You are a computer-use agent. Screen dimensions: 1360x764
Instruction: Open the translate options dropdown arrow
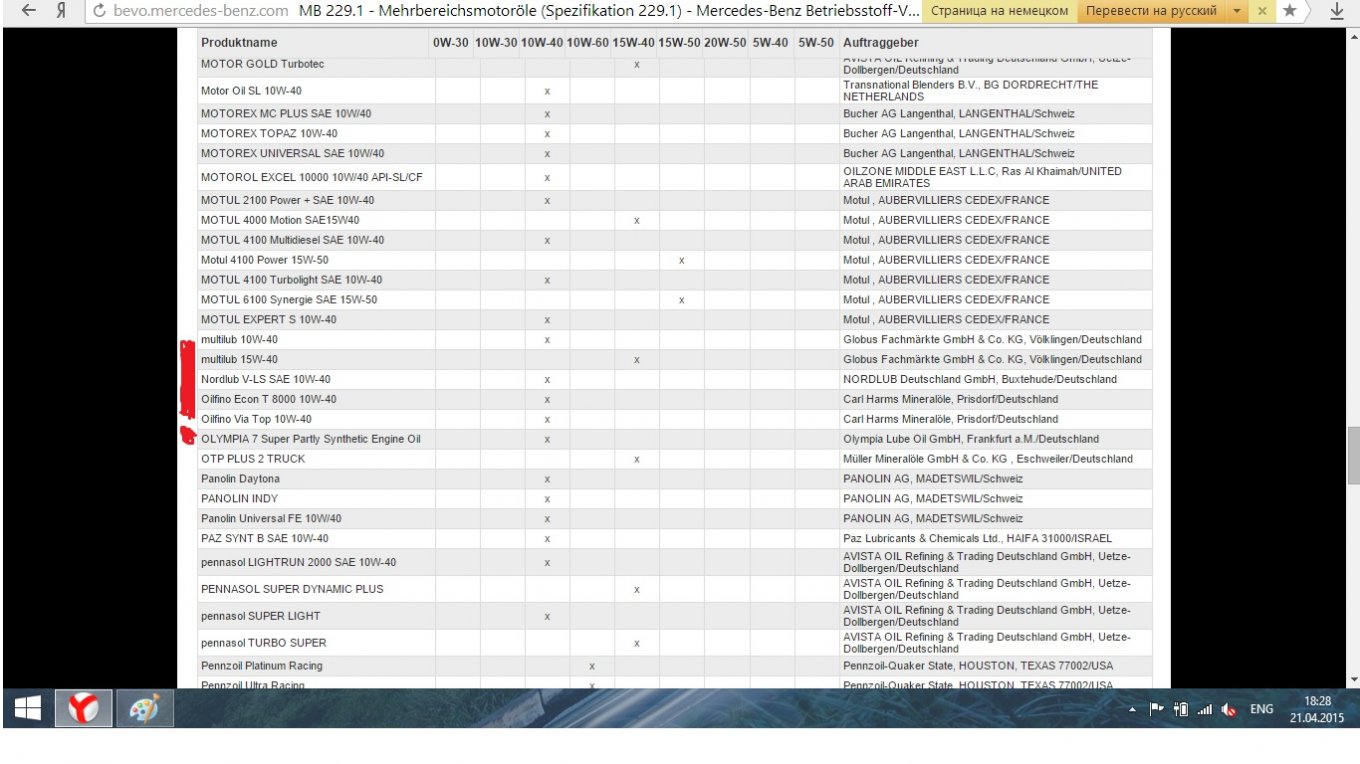(1236, 11)
